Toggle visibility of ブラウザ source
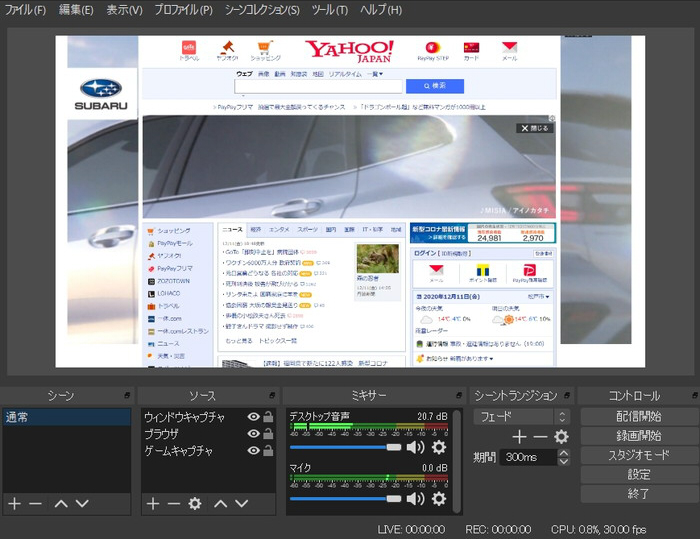The width and height of the screenshot is (700, 539). pyautogui.click(x=254, y=434)
